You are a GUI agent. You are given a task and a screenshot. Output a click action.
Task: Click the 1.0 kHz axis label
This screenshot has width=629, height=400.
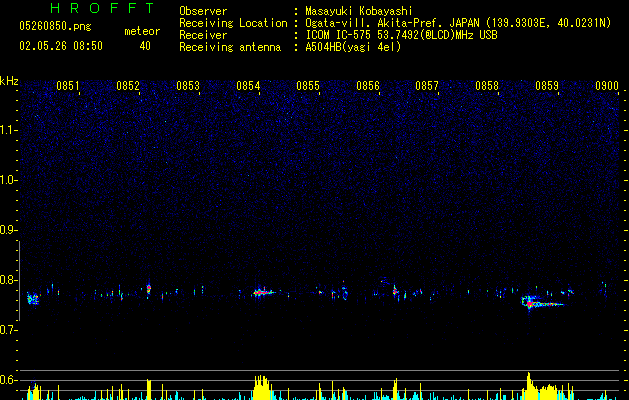(9, 180)
